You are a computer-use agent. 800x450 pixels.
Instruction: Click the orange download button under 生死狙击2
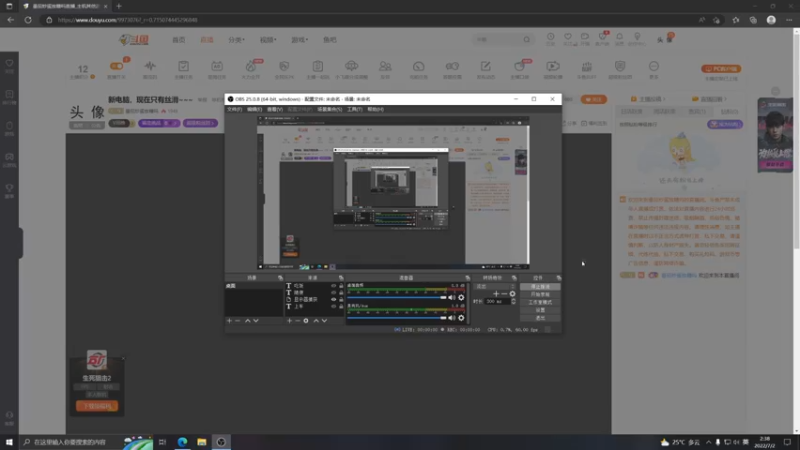pos(97,406)
